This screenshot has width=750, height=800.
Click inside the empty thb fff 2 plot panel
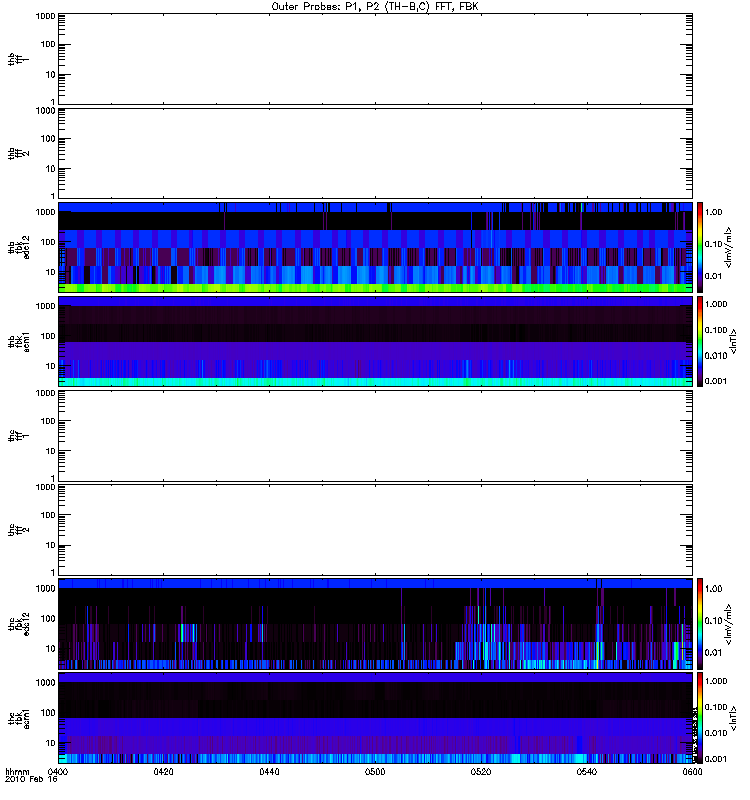[x=375, y=154]
